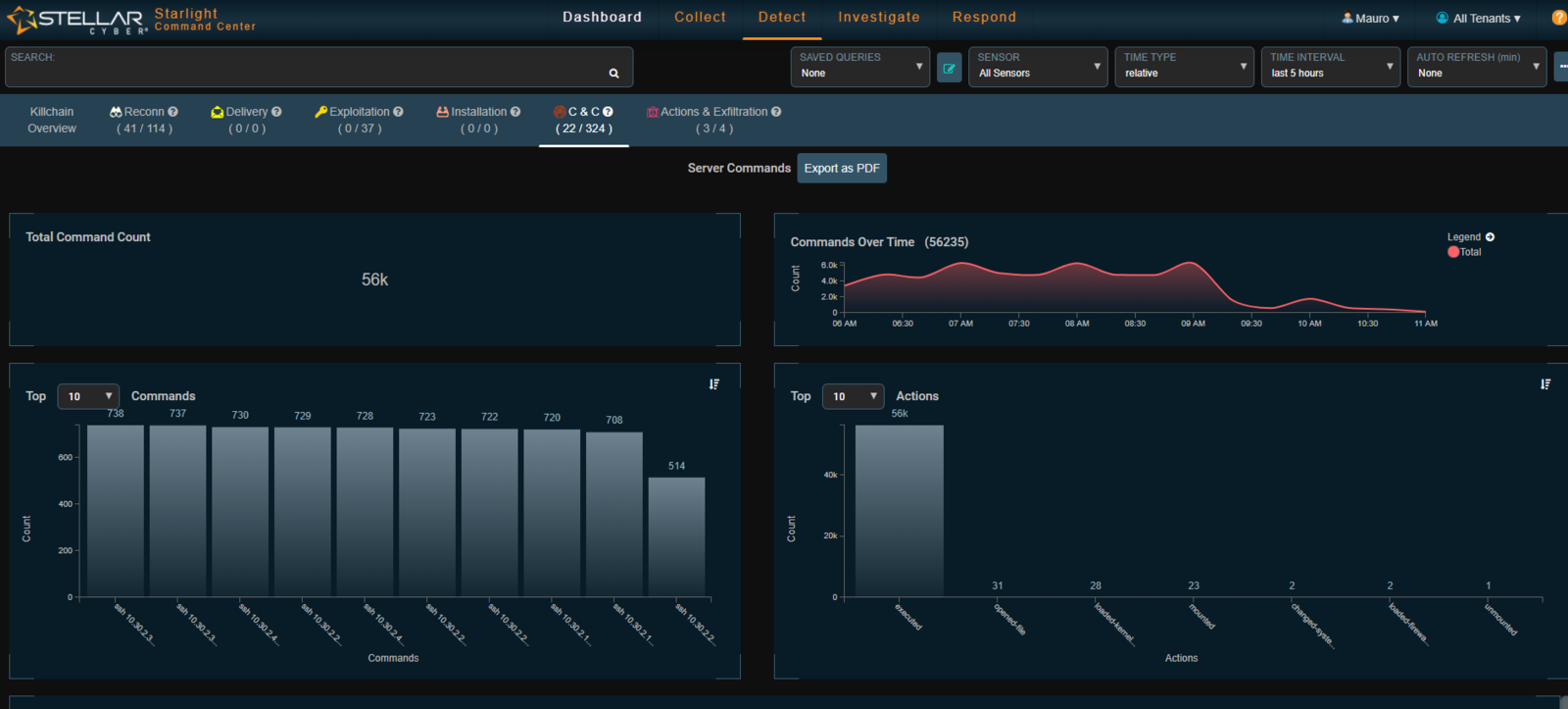Click the orange help icon in header

[1558, 18]
